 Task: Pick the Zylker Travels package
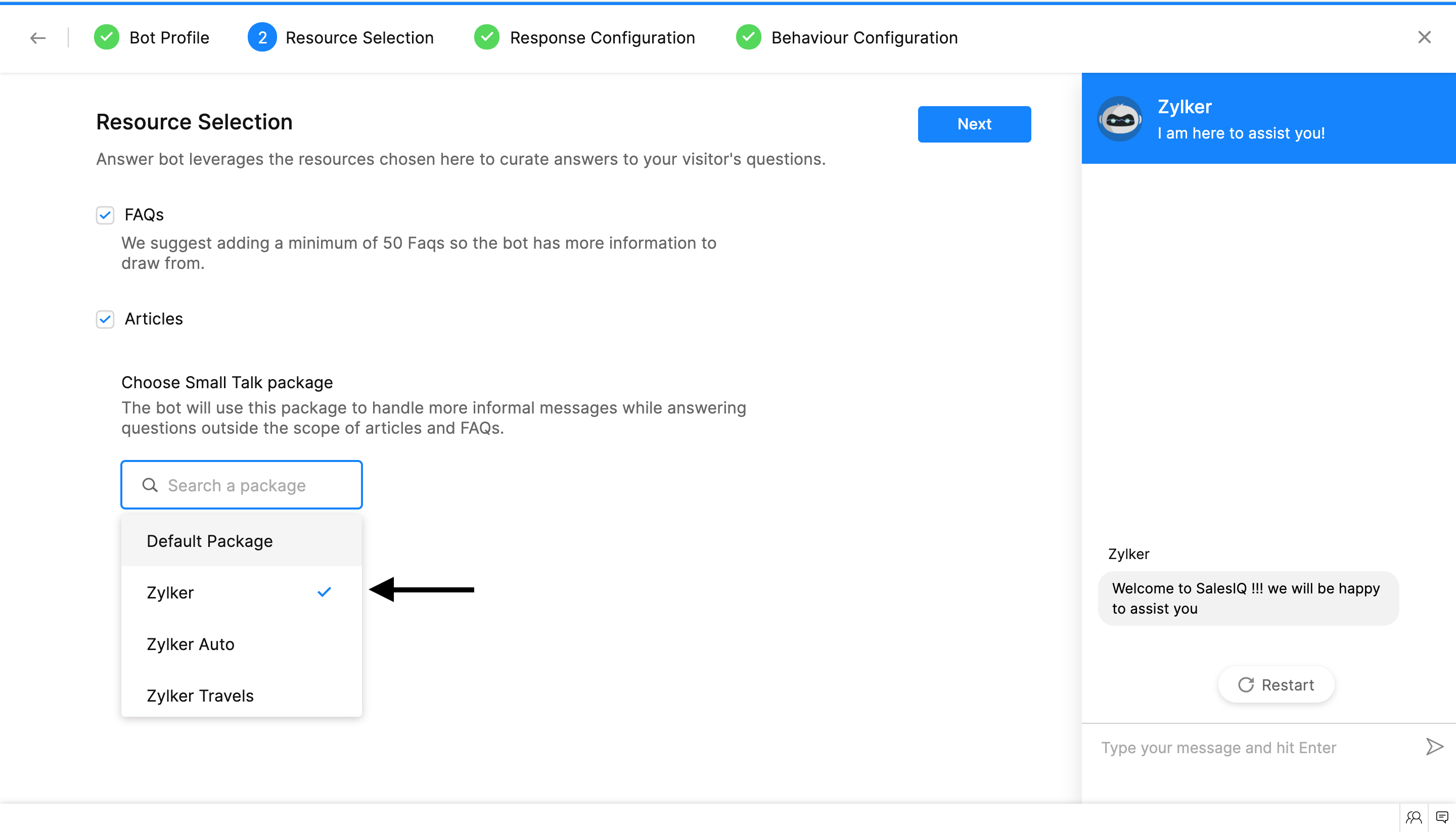pyautogui.click(x=200, y=696)
